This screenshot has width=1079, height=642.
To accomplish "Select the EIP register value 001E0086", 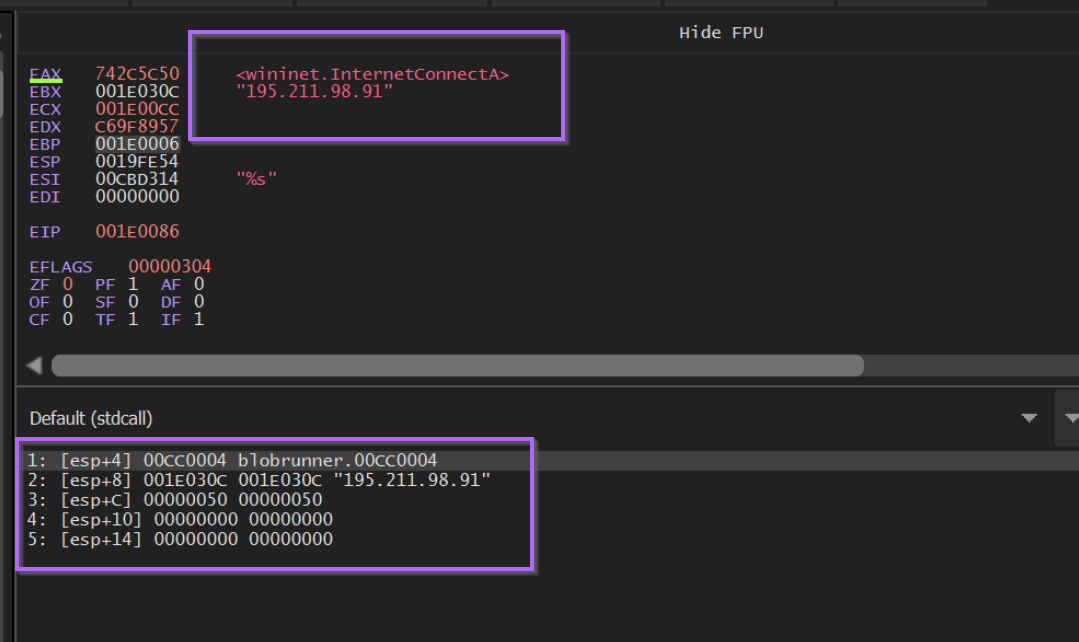I will click(x=137, y=232).
